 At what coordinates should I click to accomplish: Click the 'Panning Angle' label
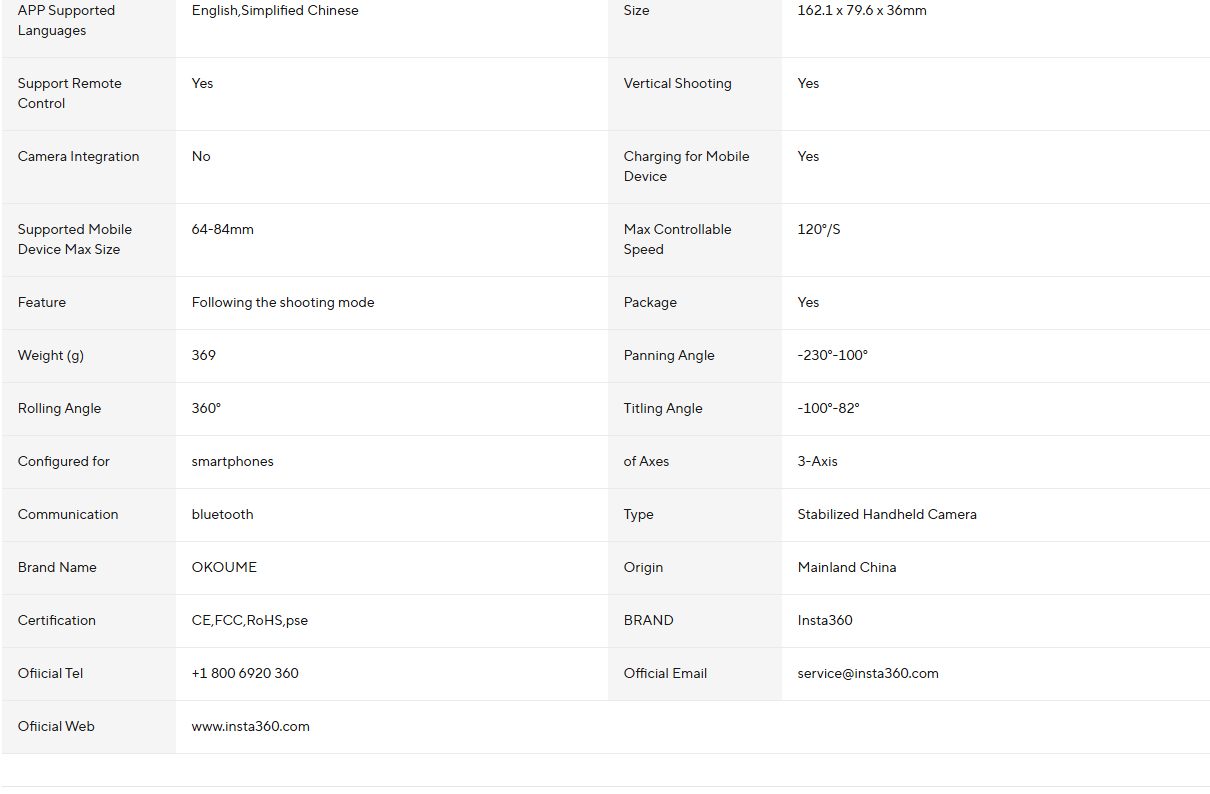(668, 356)
